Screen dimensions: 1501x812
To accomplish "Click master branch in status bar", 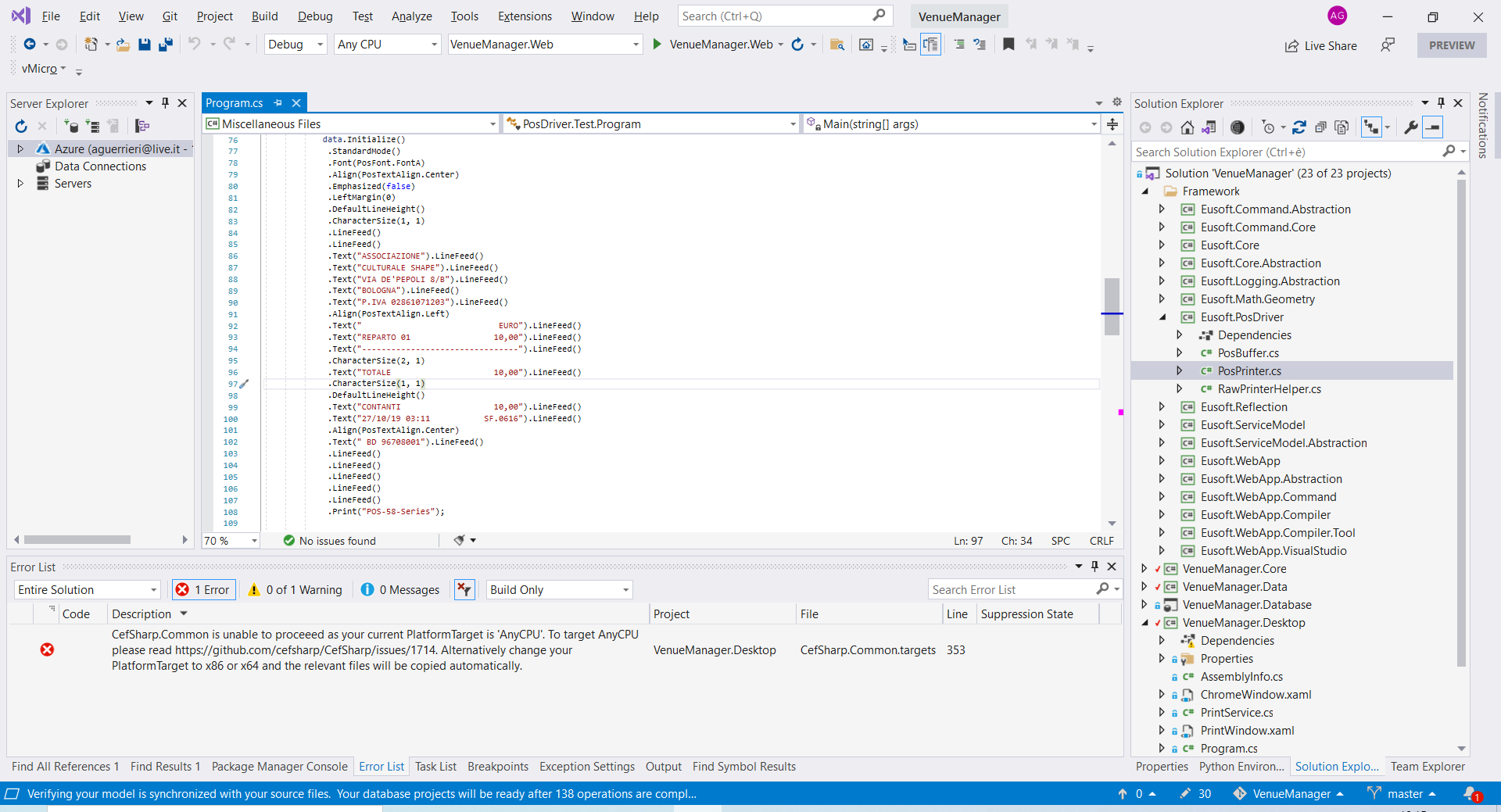I will (1402, 794).
